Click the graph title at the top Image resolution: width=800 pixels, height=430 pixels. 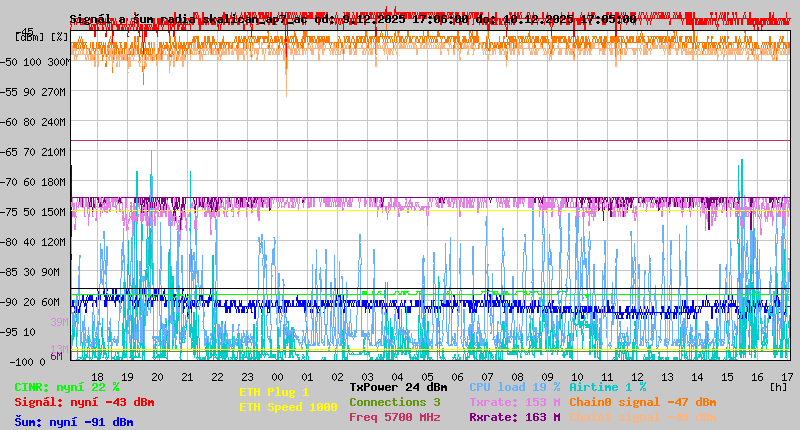352,19
